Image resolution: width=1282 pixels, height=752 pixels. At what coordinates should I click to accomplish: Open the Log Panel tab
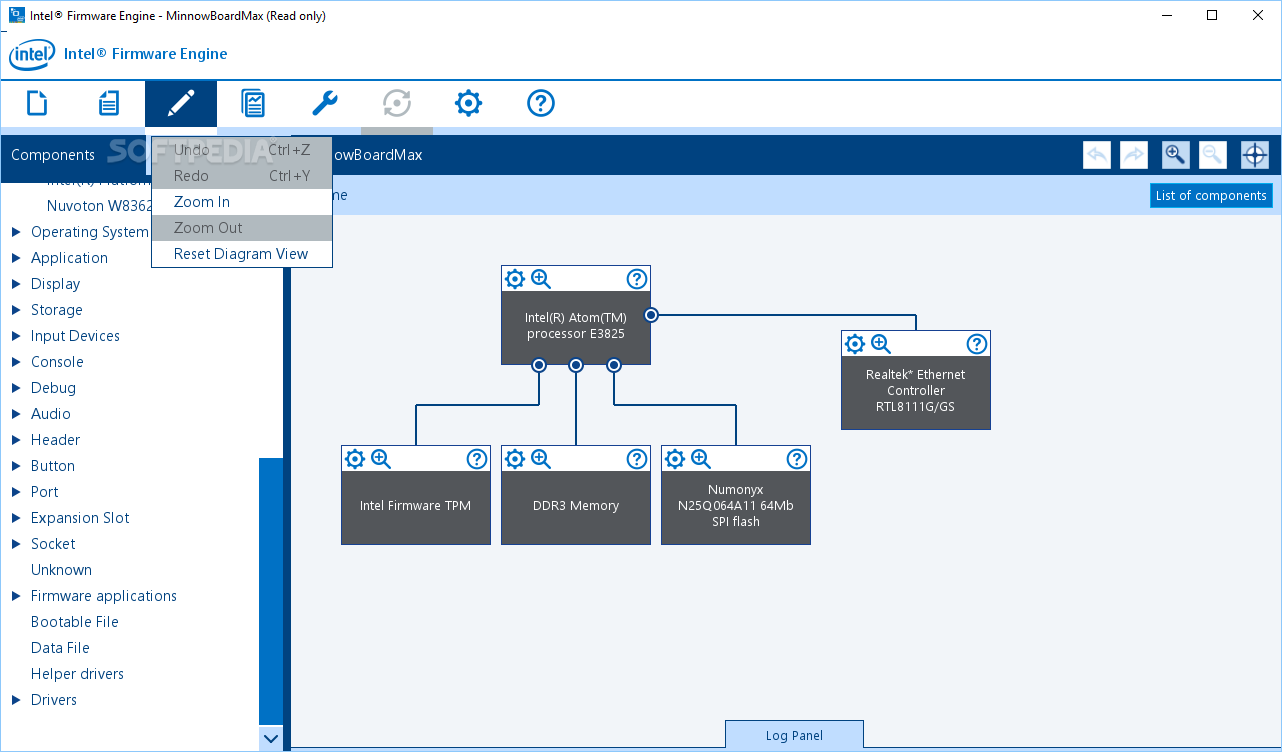794,735
